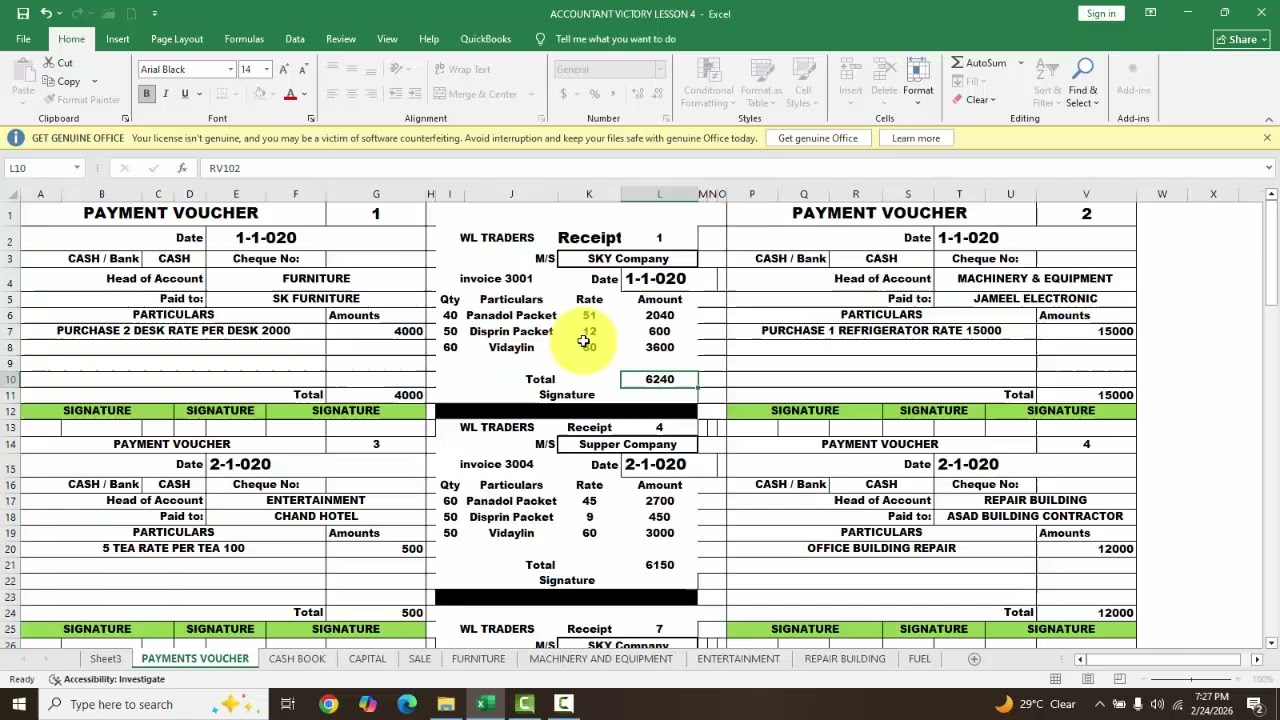Click the red Font Color swatch
The width and height of the screenshot is (1280, 720).
point(290,94)
